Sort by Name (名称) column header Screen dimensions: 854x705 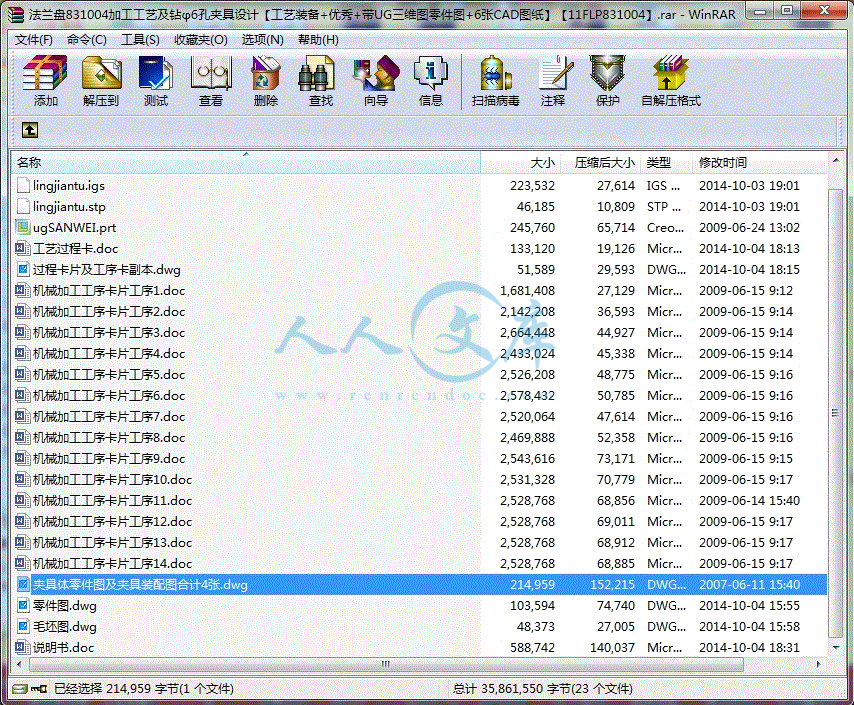246,162
